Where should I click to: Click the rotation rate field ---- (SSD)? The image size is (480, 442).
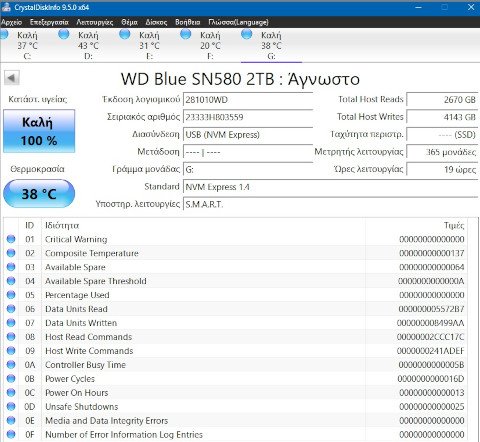click(442, 135)
